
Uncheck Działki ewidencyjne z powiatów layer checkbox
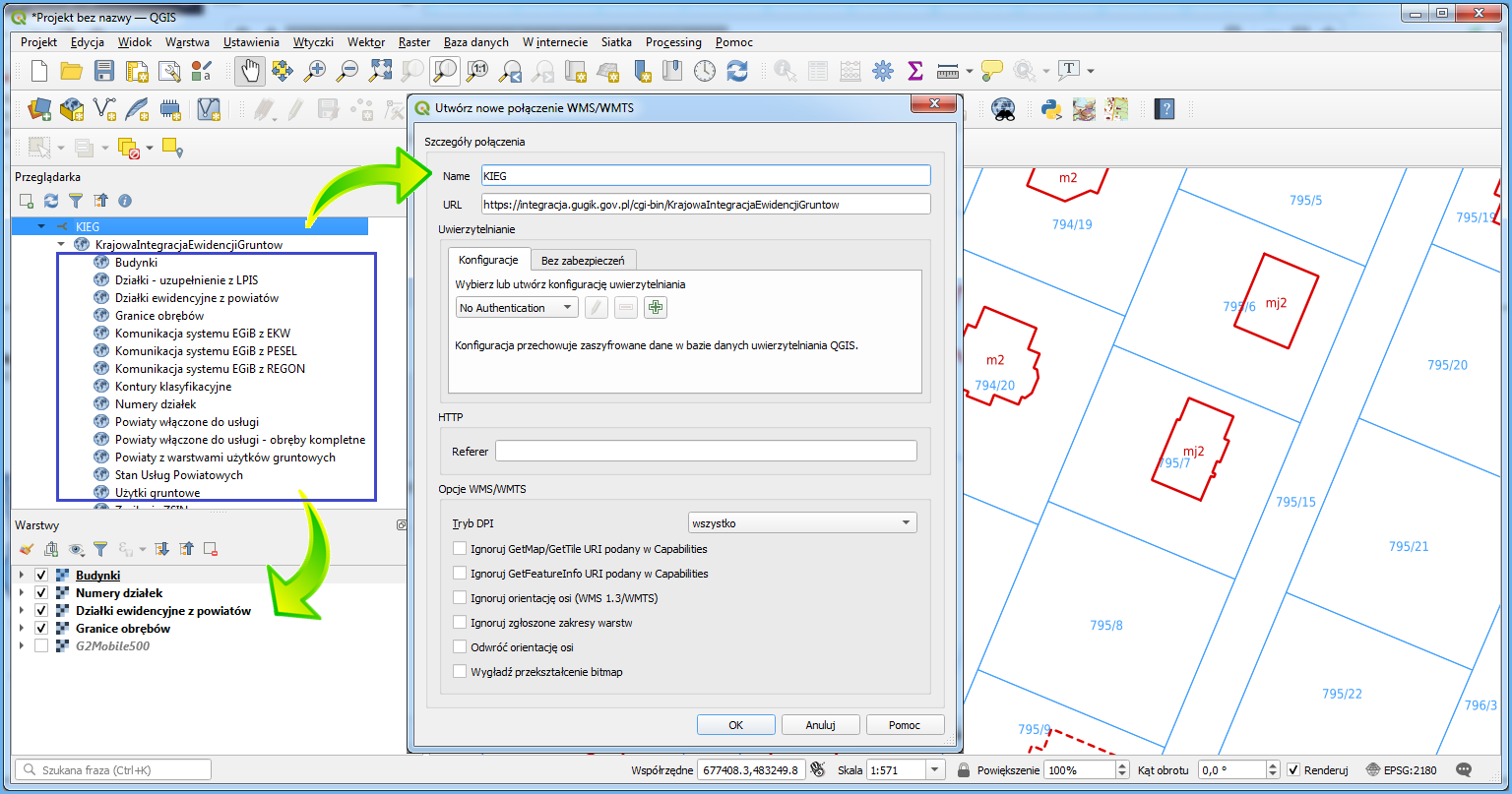(x=41, y=611)
